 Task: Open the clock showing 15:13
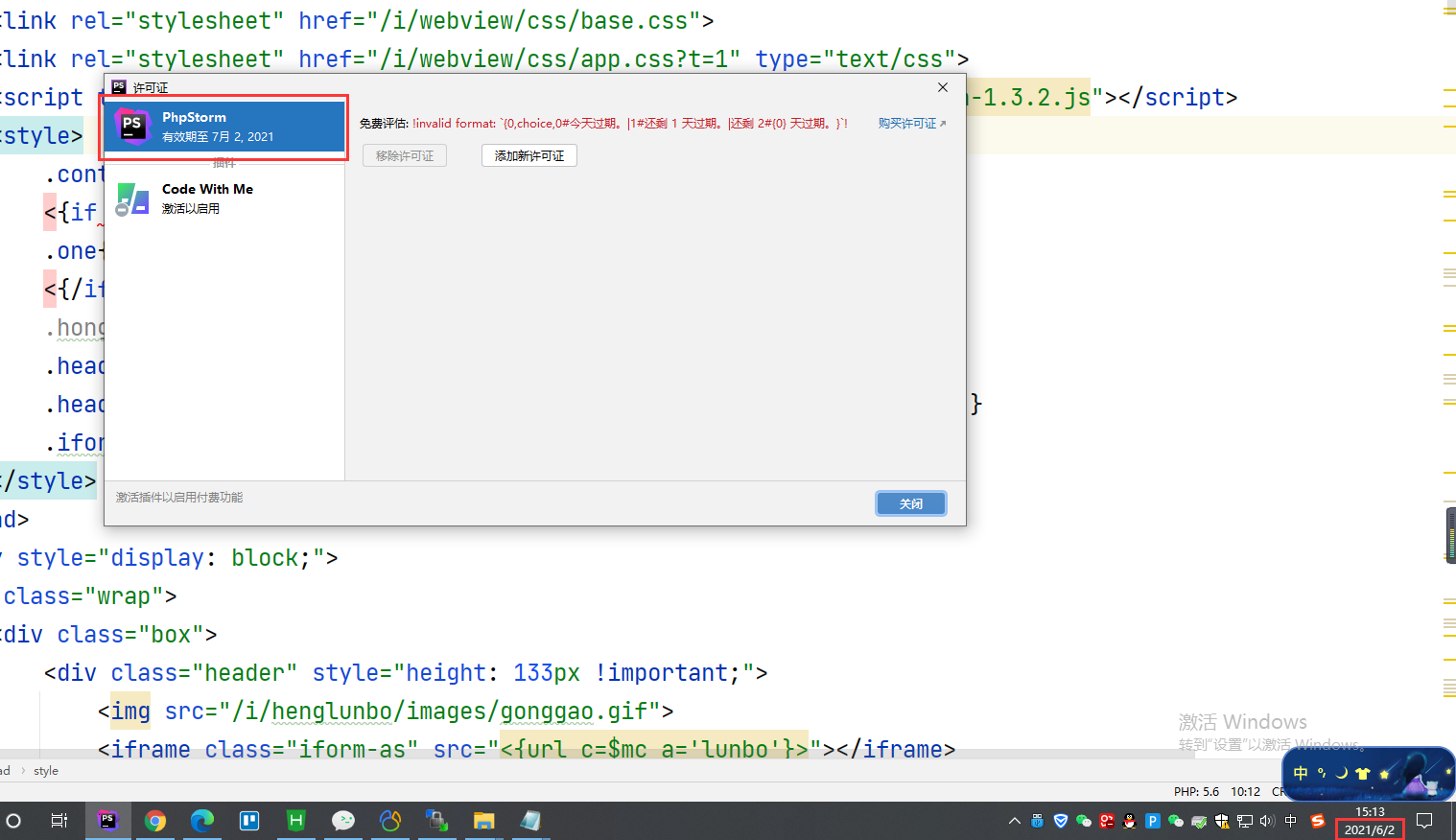(x=1370, y=812)
